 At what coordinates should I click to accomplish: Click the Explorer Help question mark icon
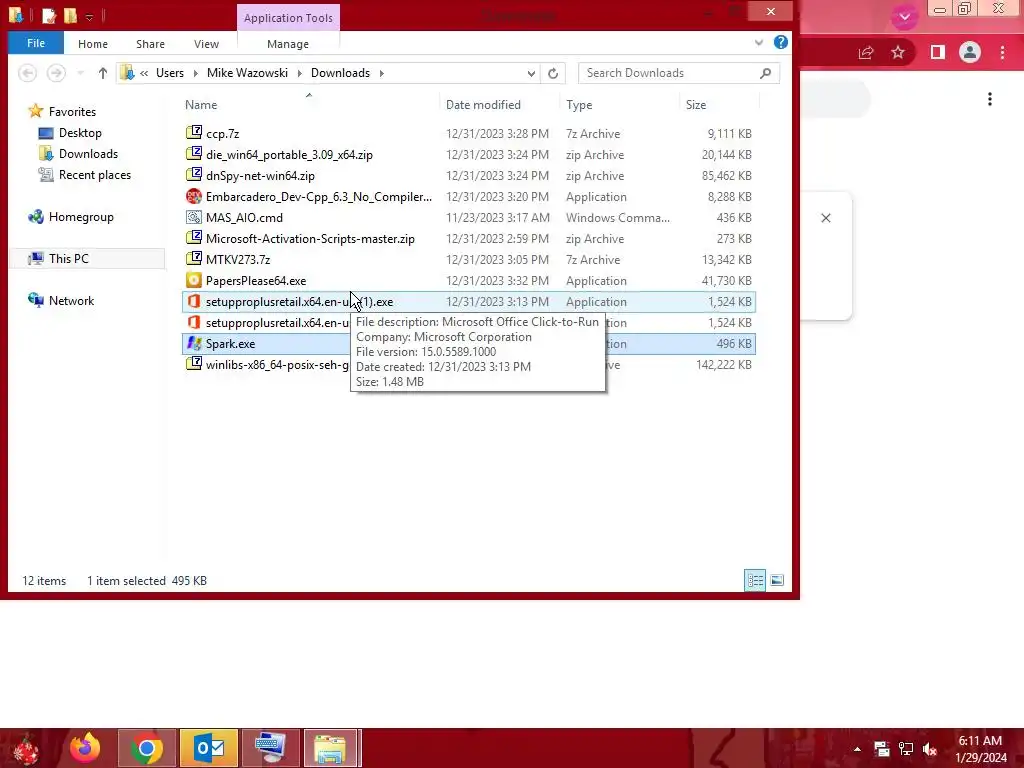pos(780,42)
